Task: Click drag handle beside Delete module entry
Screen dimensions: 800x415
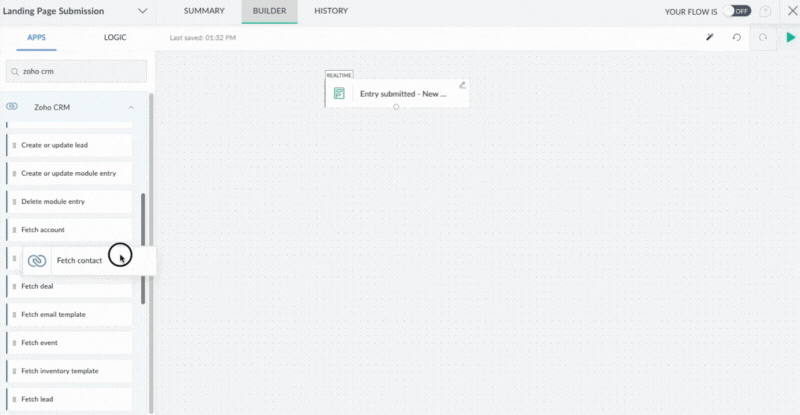Action: [x=14, y=202]
